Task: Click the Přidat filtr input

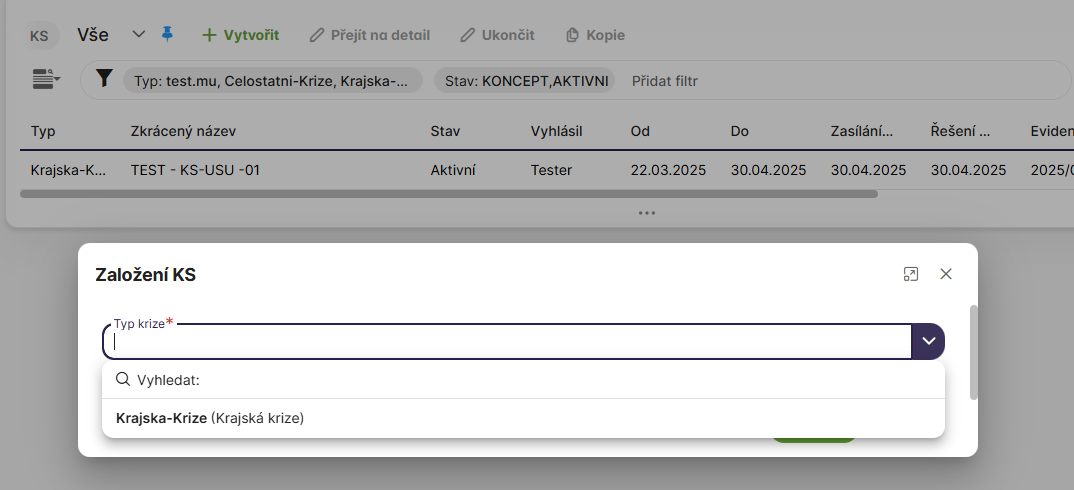Action: 665,81
